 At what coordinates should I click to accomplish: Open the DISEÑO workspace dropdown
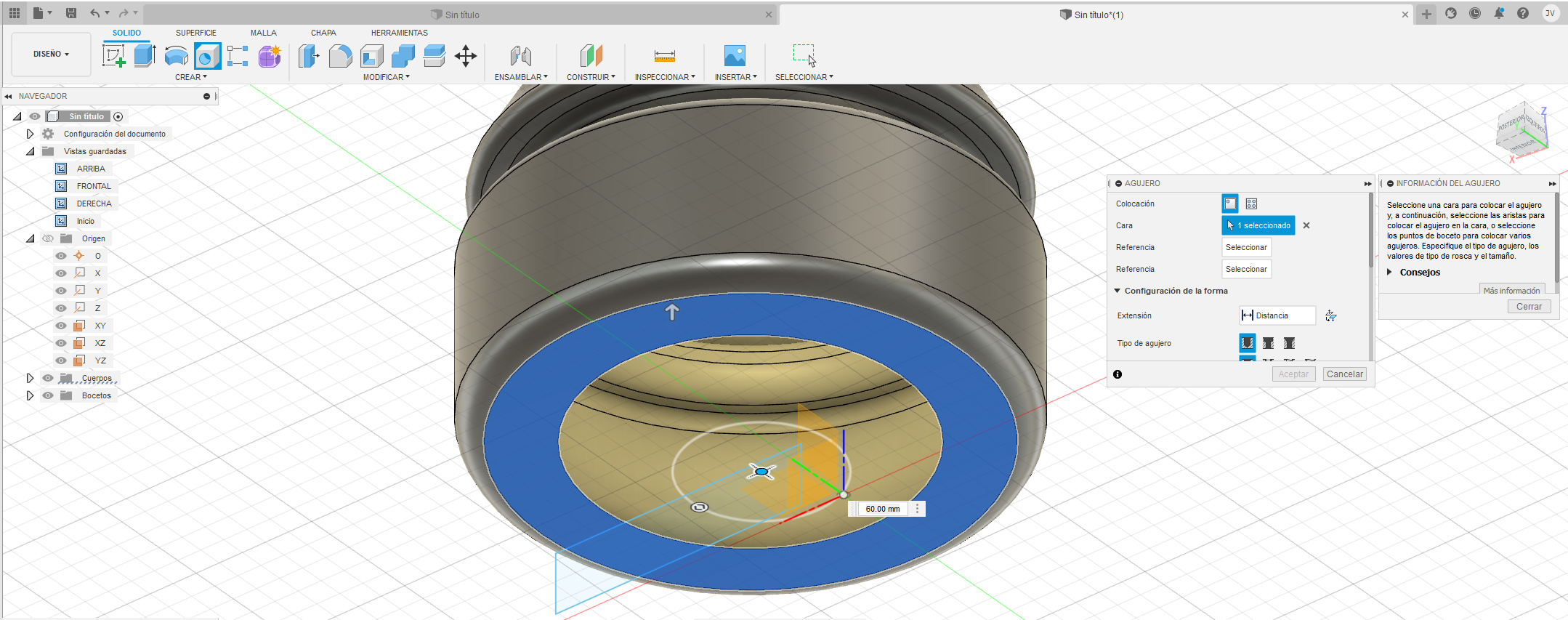pyautogui.click(x=51, y=54)
